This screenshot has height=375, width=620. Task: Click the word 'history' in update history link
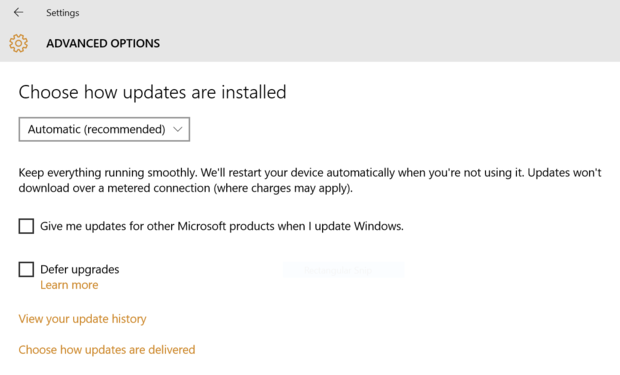129,319
